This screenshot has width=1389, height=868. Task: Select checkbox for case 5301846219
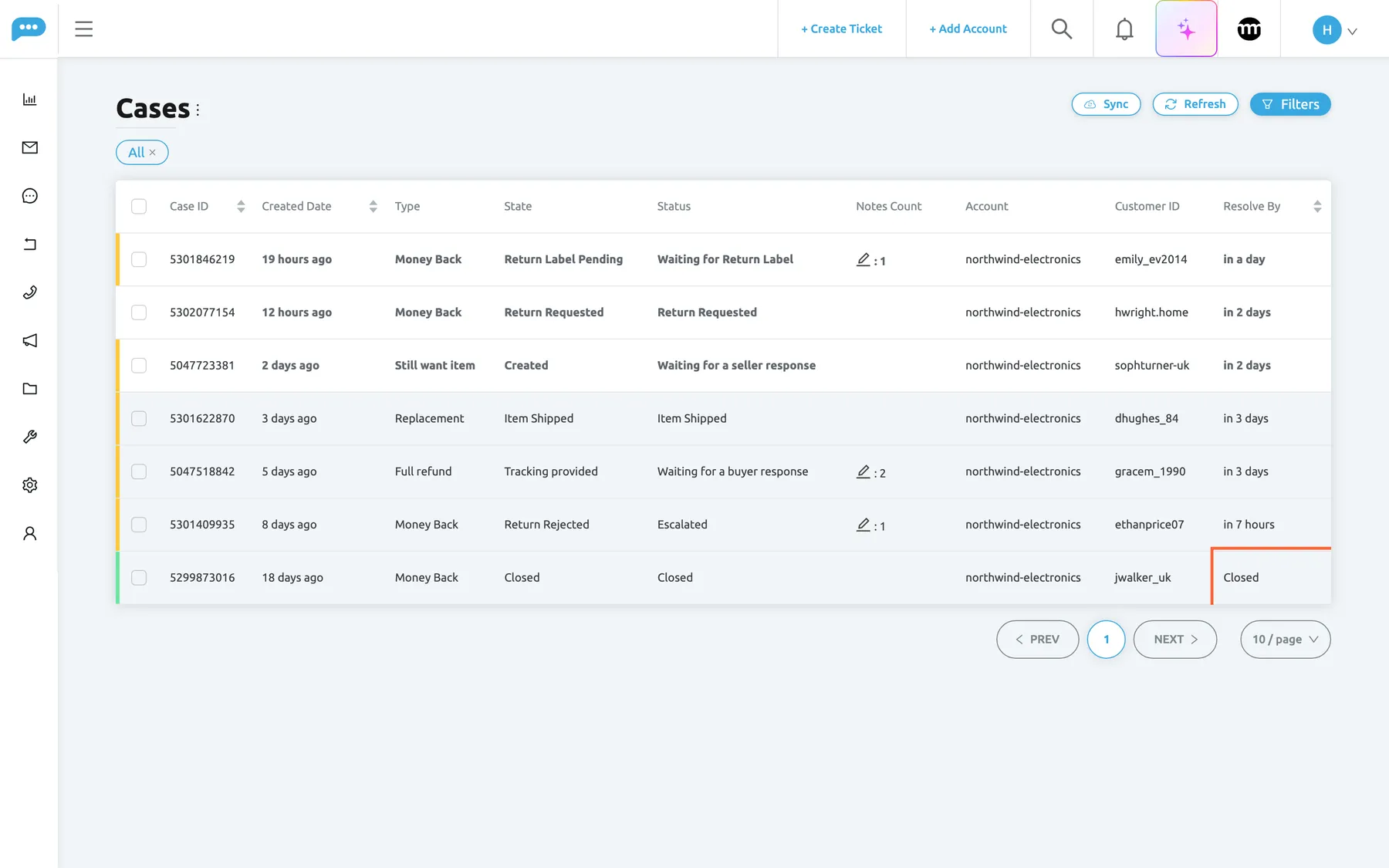point(139,259)
